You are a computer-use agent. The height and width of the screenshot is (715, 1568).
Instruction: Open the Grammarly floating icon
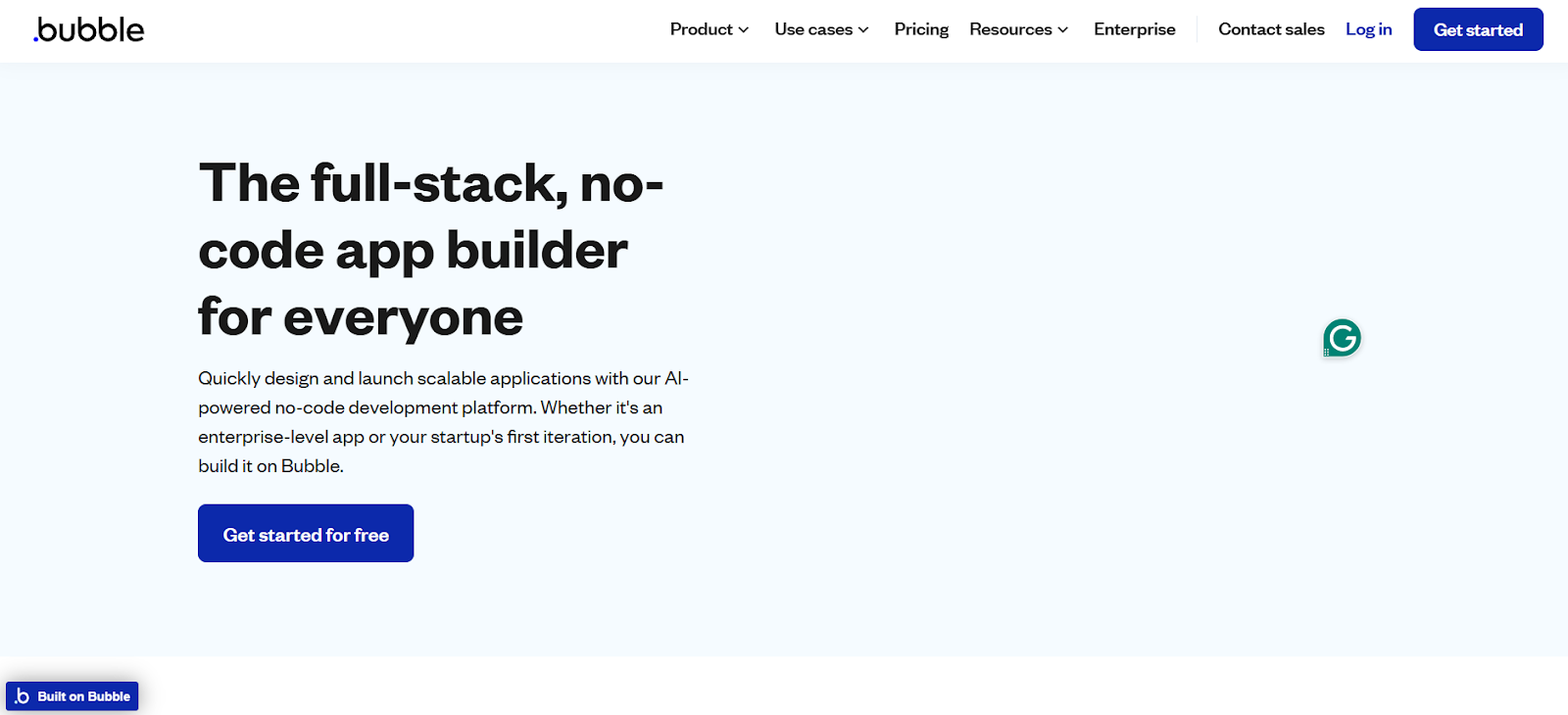point(1342,338)
